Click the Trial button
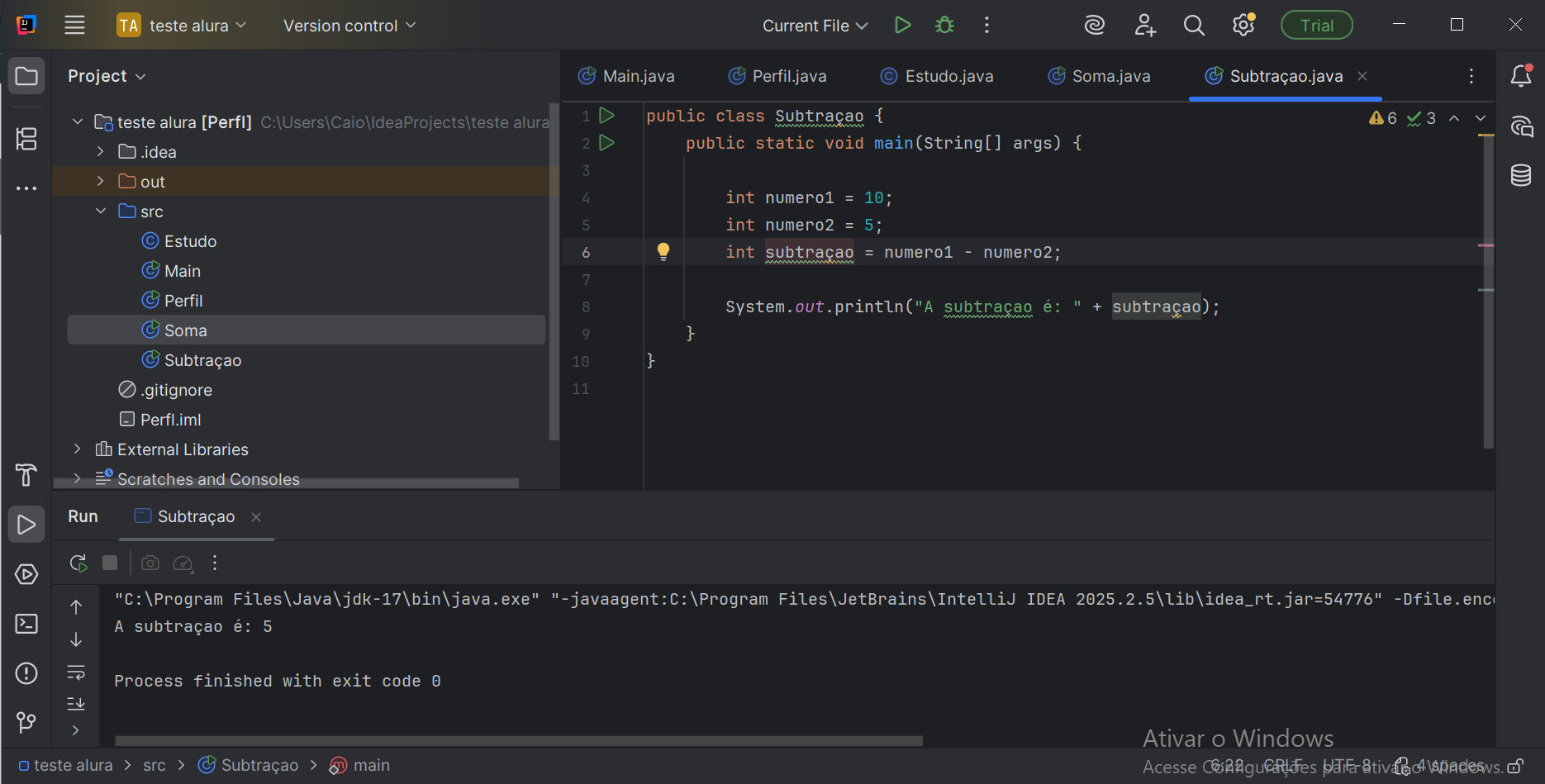Screen dimensions: 1545x784 pyautogui.click(x=1316, y=26)
